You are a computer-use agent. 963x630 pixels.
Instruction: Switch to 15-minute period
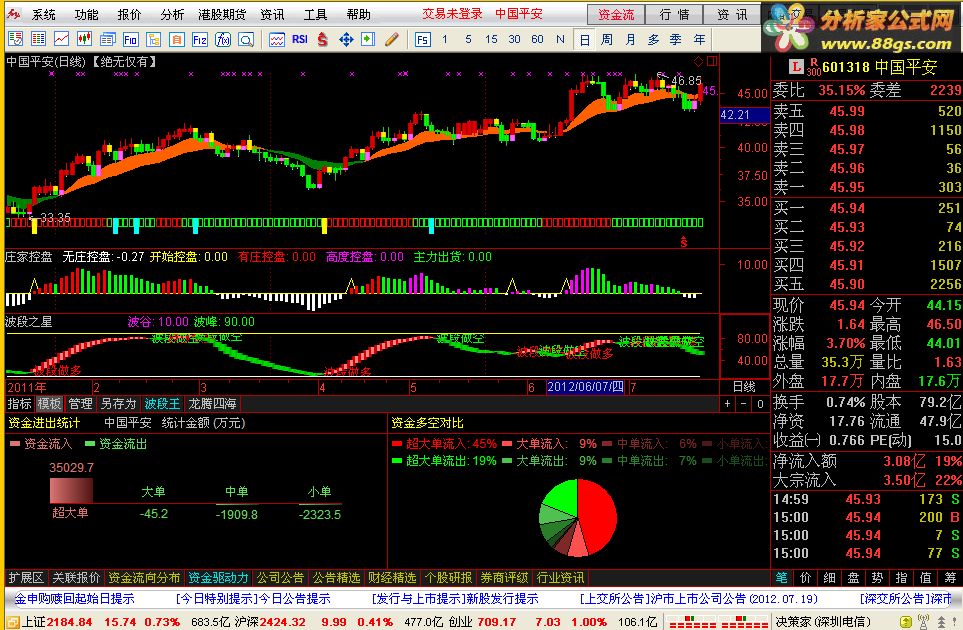tap(491, 39)
